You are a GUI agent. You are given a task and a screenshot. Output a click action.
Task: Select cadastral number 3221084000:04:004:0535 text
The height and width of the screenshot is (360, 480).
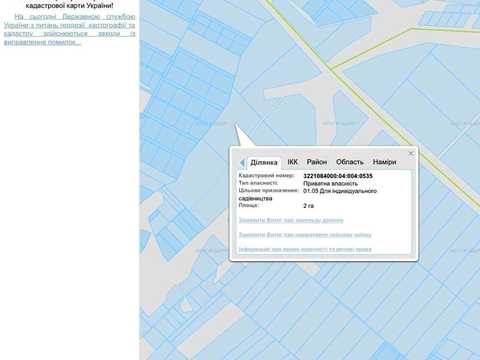point(338,176)
